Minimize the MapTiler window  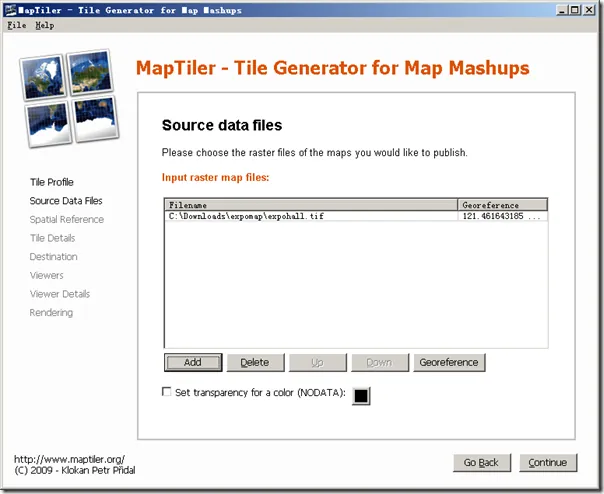(562, 10)
